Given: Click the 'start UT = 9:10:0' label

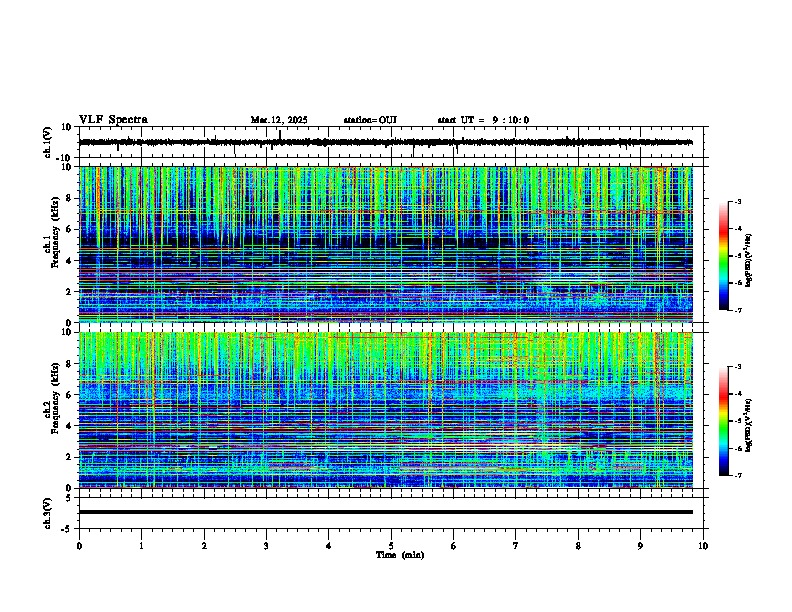Looking at the screenshot, I should [483, 120].
